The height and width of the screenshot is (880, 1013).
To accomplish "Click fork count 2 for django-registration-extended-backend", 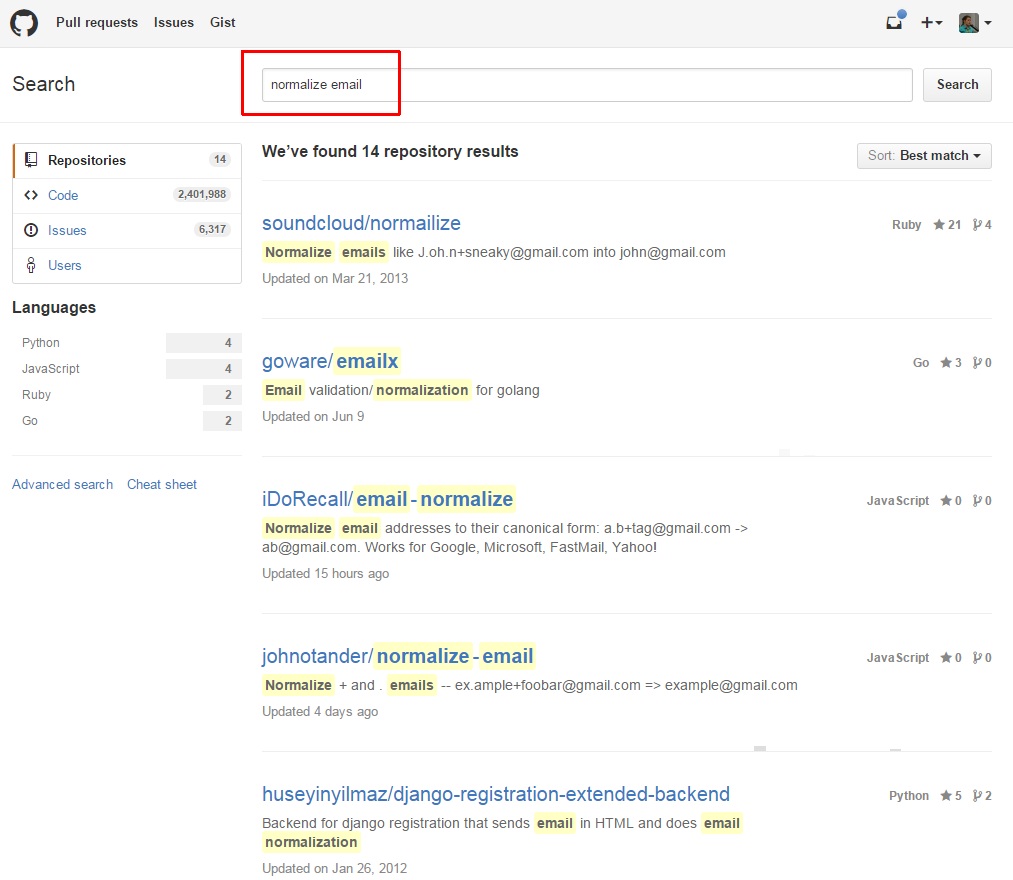I will [x=982, y=795].
